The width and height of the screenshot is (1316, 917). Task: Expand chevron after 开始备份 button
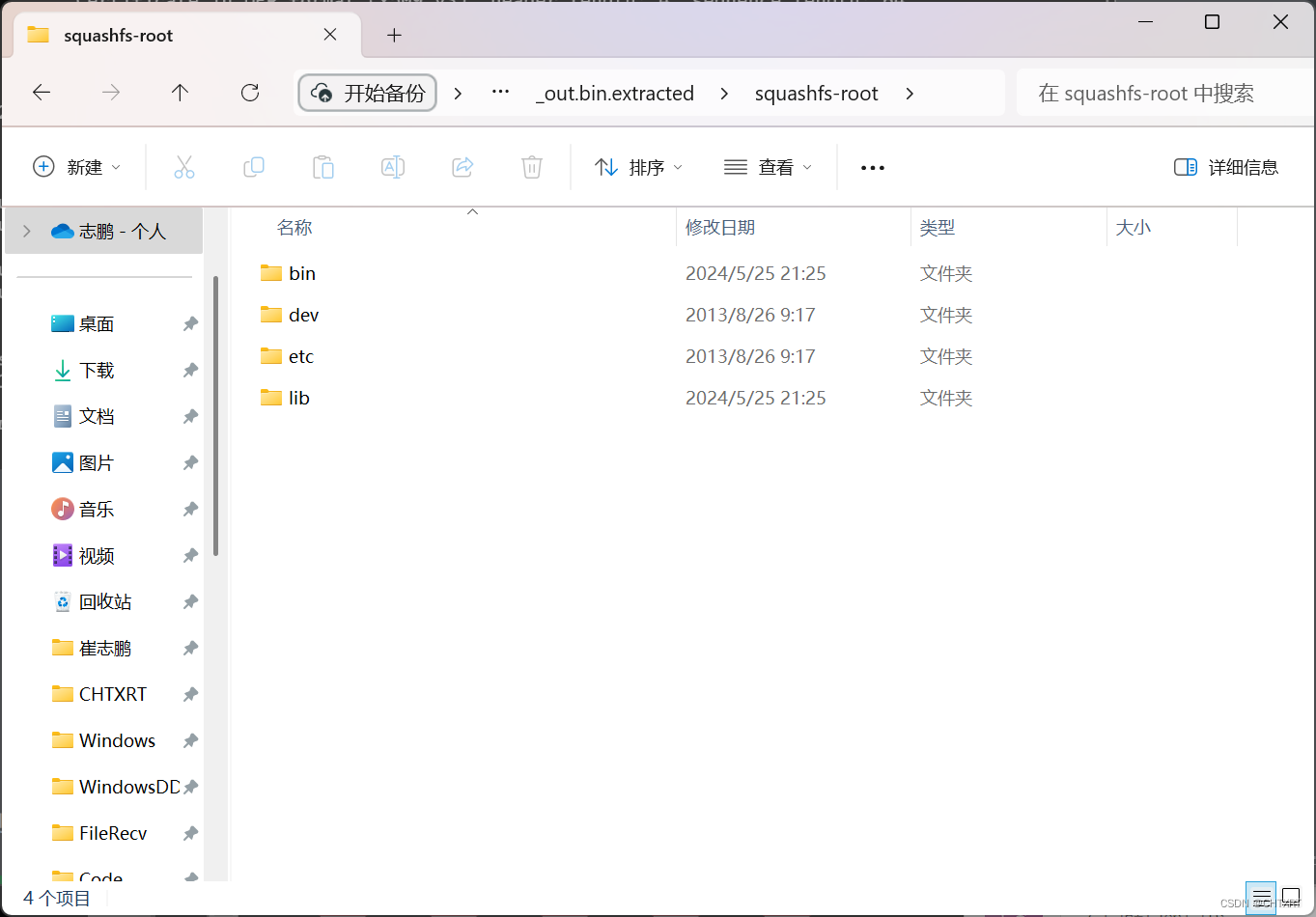[x=459, y=94]
